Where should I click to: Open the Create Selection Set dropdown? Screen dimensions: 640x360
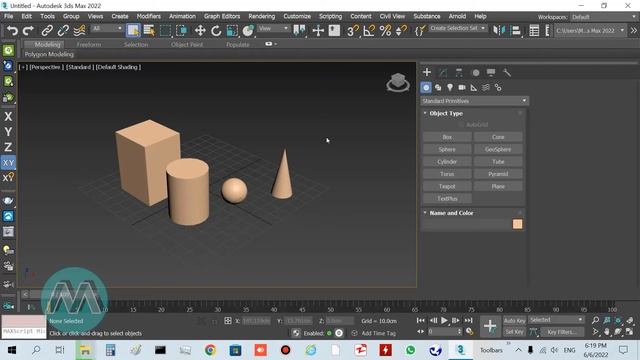coord(458,28)
